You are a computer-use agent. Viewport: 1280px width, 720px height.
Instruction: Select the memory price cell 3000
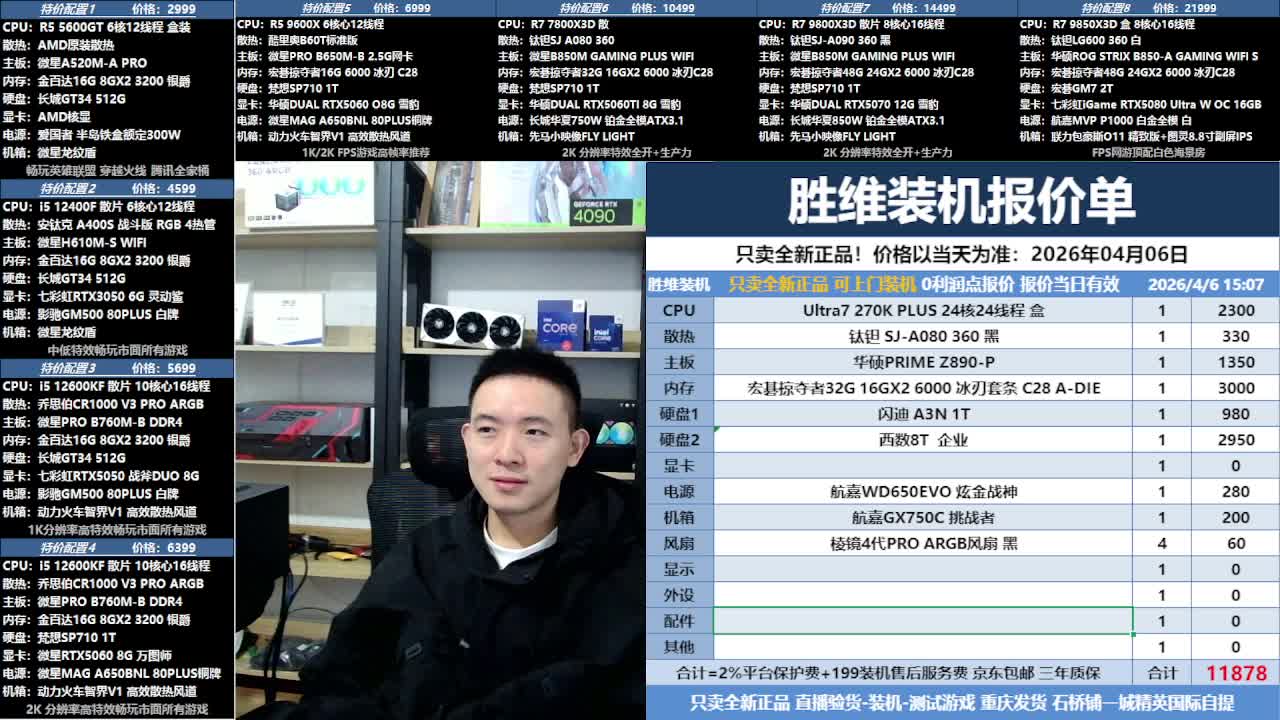(x=1235, y=388)
